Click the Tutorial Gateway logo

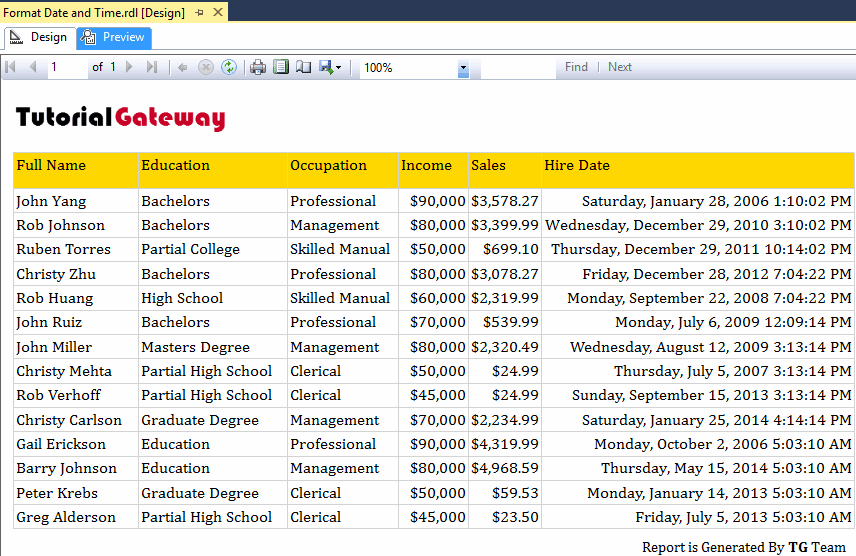click(121, 118)
